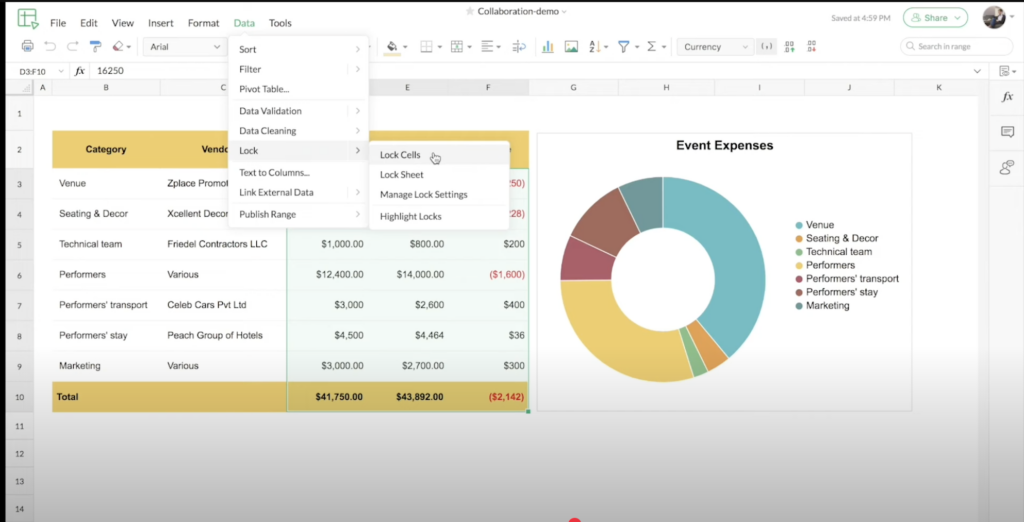Click the star favorite icon beside title
1024x522 pixels.
pyautogui.click(x=470, y=11)
